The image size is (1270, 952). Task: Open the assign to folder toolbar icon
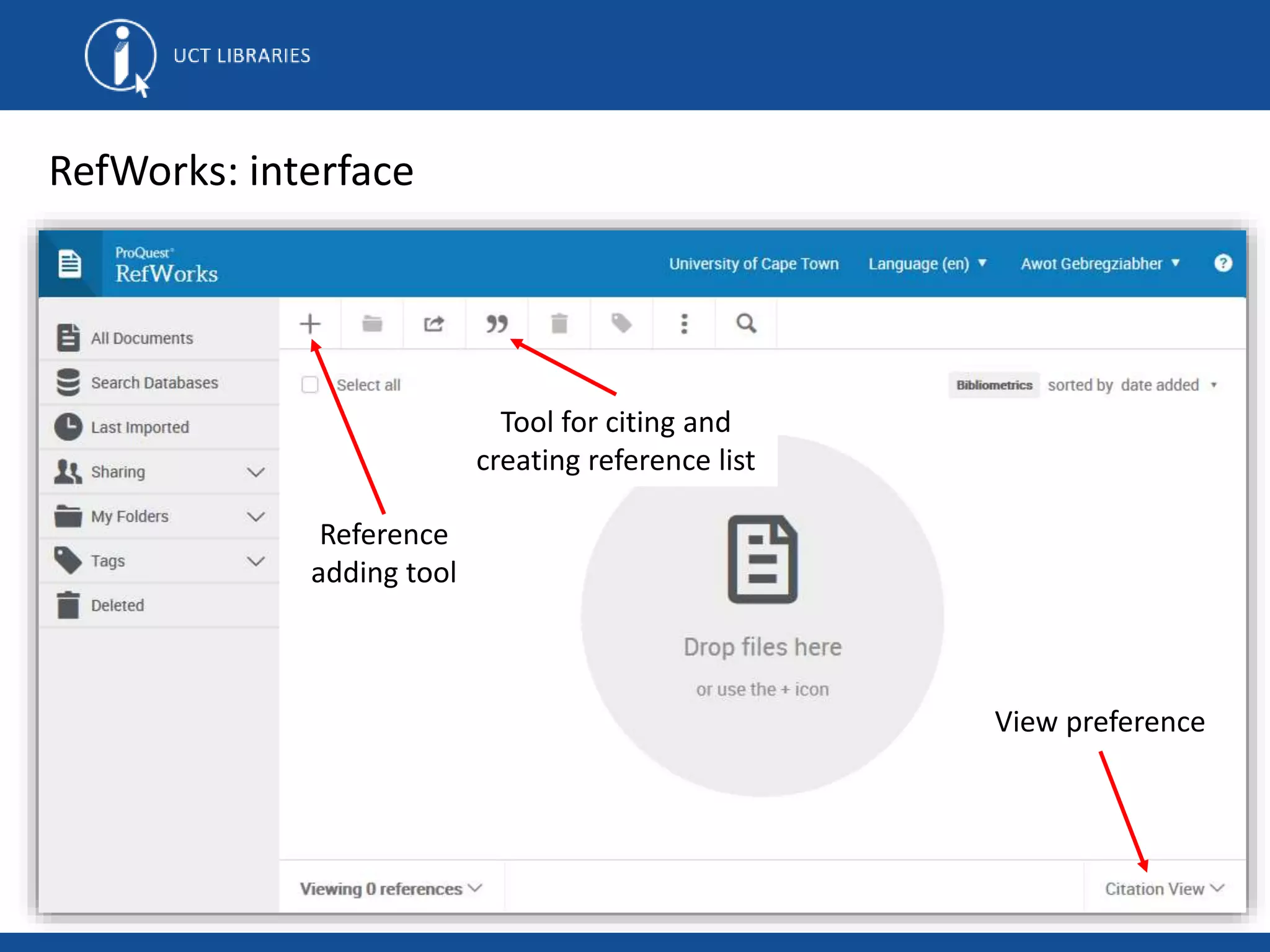coord(372,324)
